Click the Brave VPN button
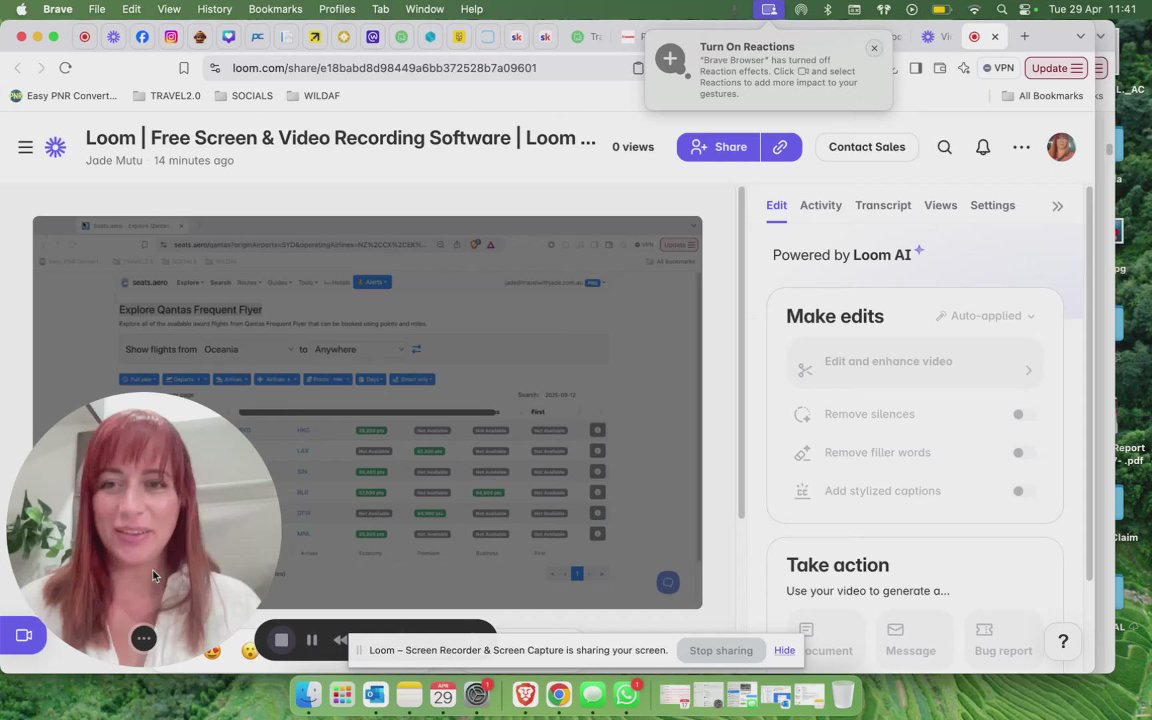This screenshot has height=720, width=1152. pos(998,68)
